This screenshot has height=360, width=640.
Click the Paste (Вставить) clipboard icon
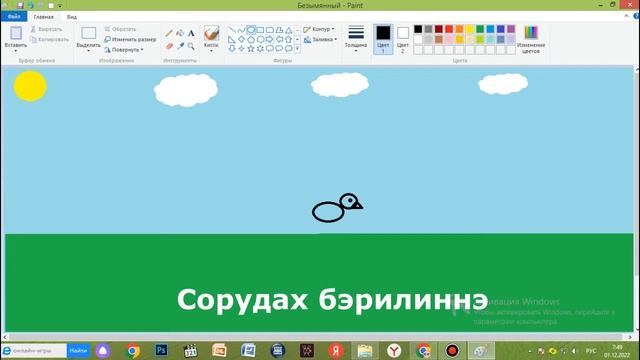click(16, 33)
